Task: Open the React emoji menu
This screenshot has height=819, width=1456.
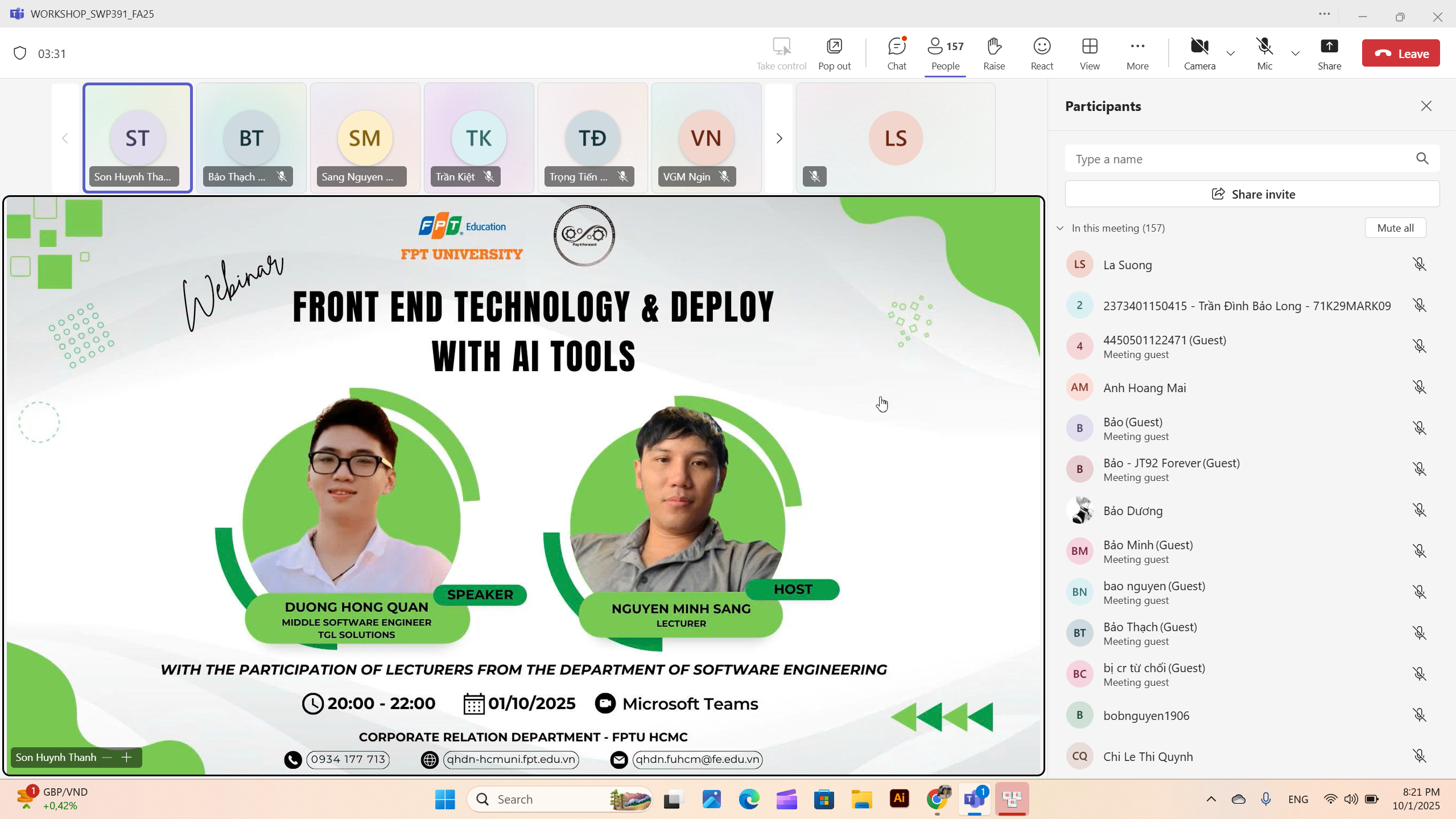Action: 1042,53
